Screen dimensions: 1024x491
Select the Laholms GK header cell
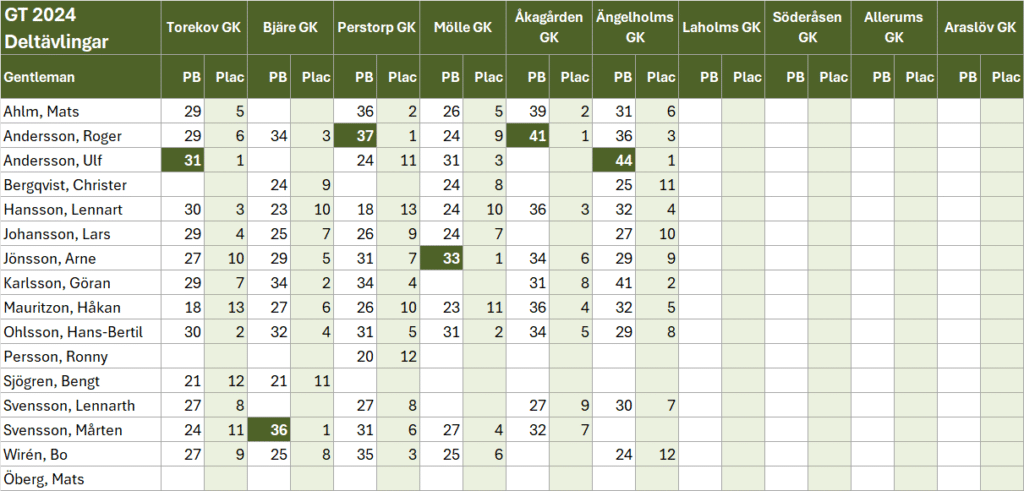click(721, 28)
